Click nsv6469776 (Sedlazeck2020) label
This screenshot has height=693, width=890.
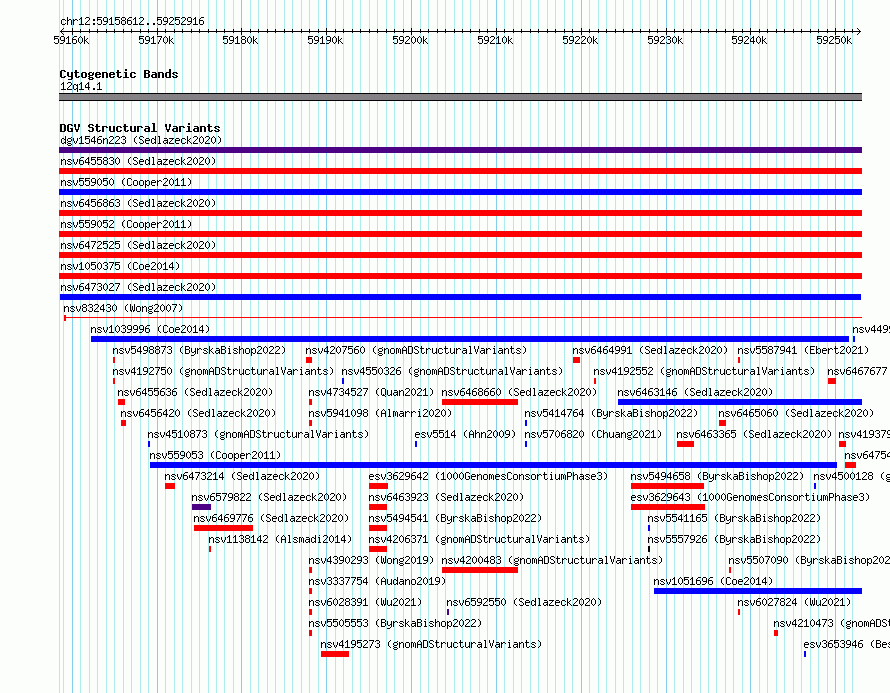[x=271, y=518]
